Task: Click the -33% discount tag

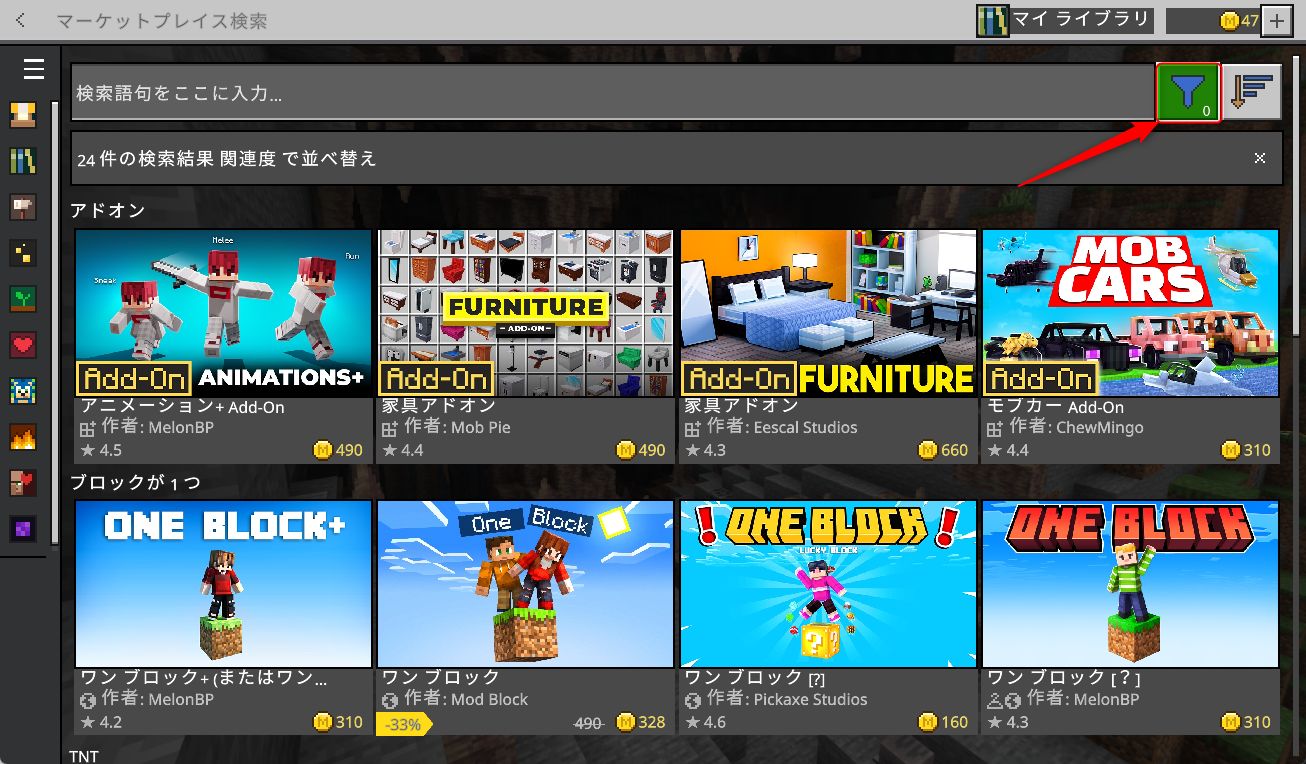Action: tap(403, 723)
